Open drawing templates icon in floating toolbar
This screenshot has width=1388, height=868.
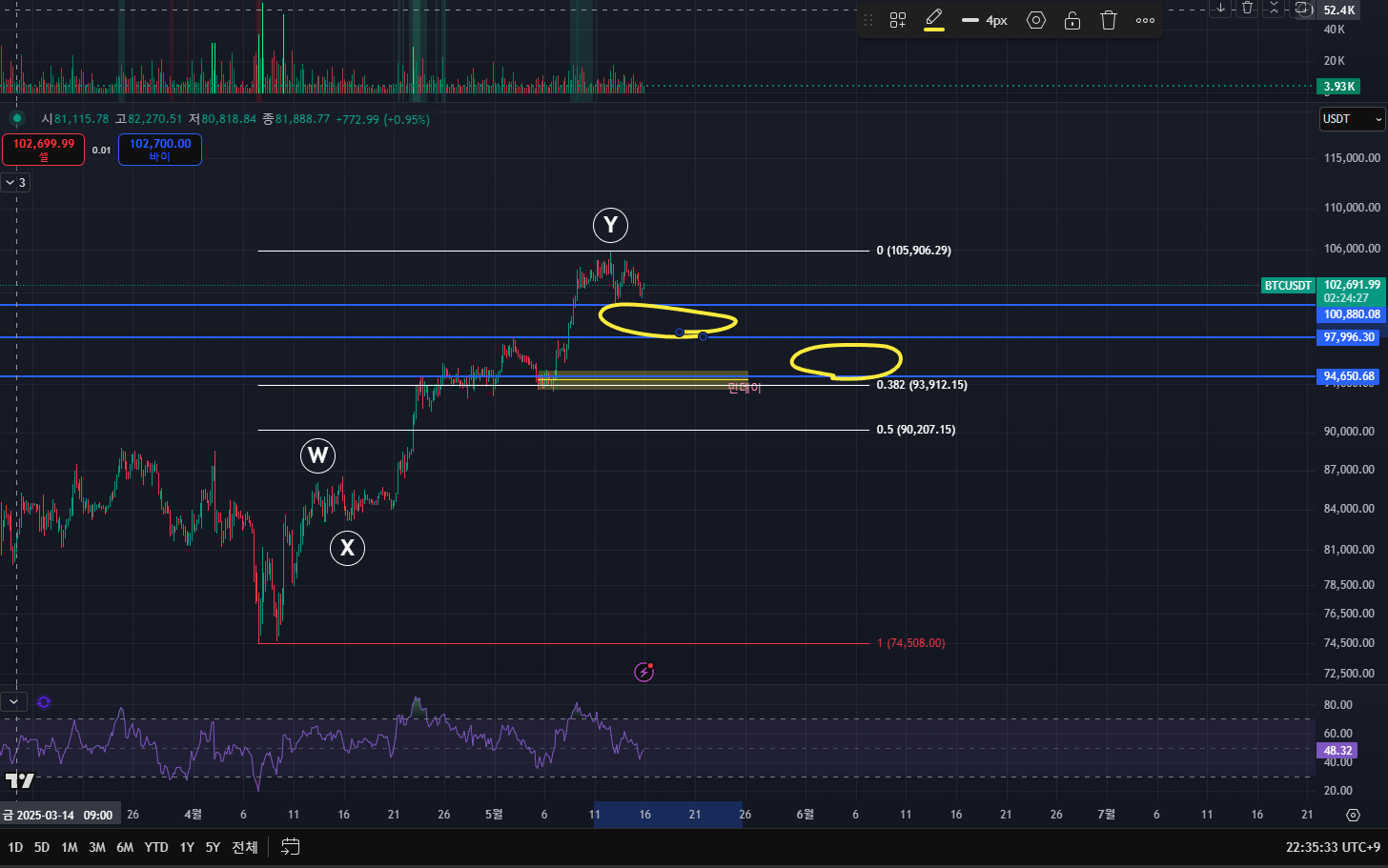pos(898,20)
